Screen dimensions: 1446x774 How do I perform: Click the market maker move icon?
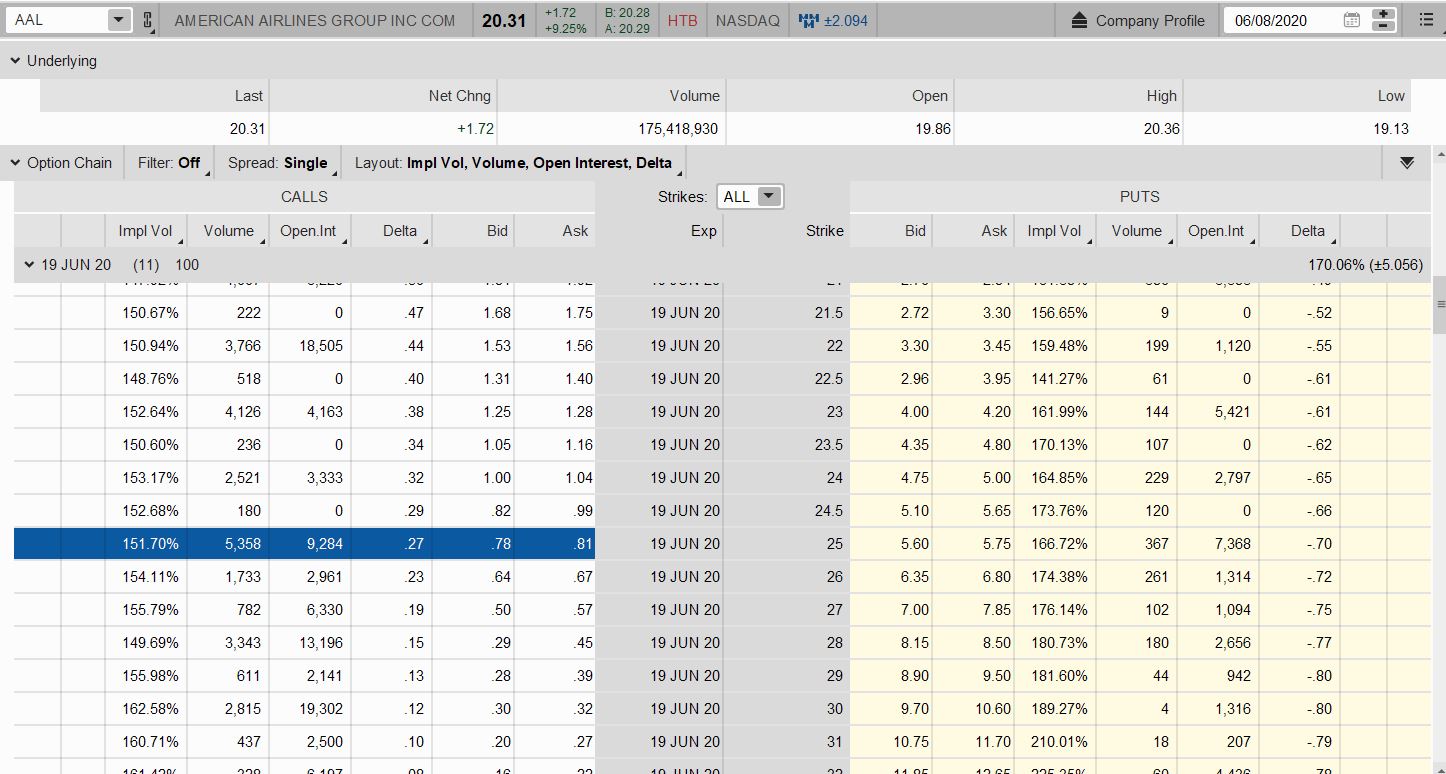tap(809, 20)
